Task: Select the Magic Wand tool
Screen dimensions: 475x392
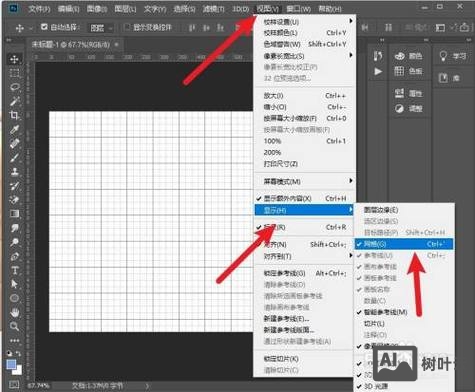Action: 14,101
